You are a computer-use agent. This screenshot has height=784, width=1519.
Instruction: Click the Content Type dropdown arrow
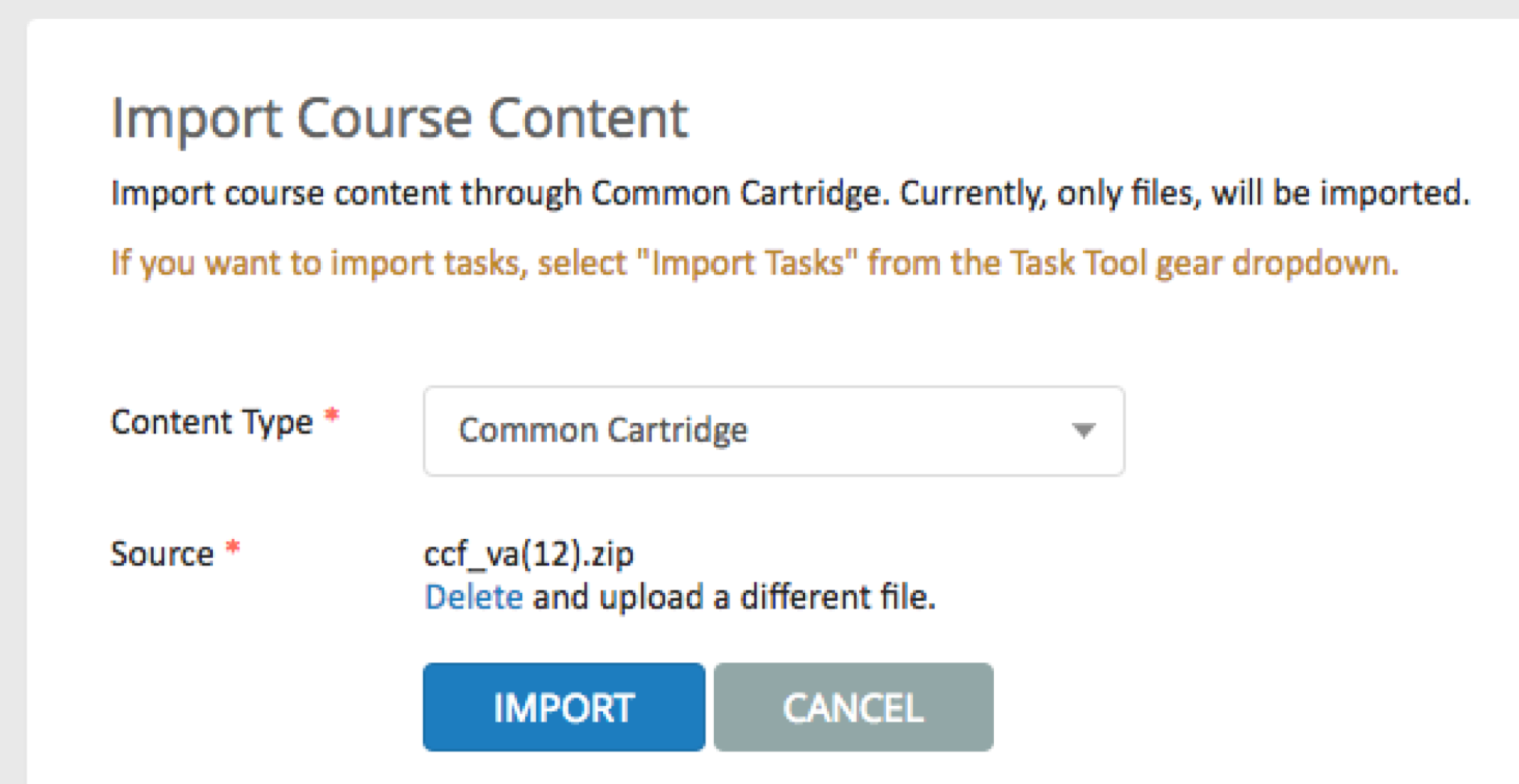(1083, 431)
